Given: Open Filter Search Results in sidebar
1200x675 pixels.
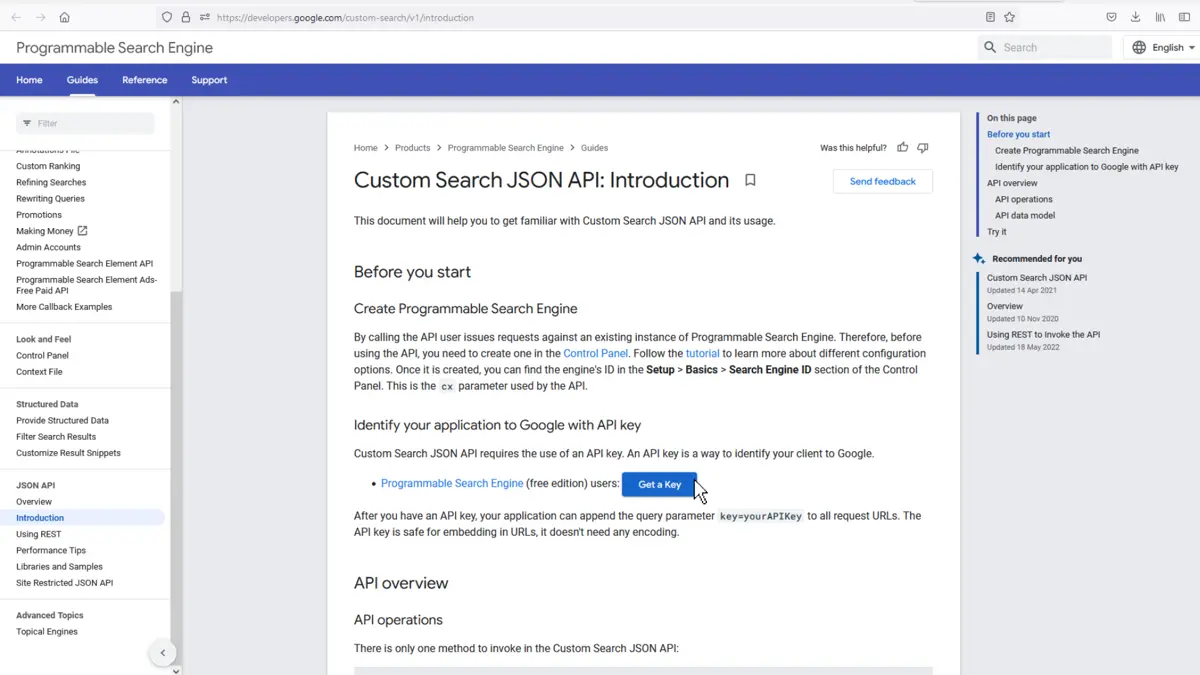Looking at the screenshot, I should (56, 436).
